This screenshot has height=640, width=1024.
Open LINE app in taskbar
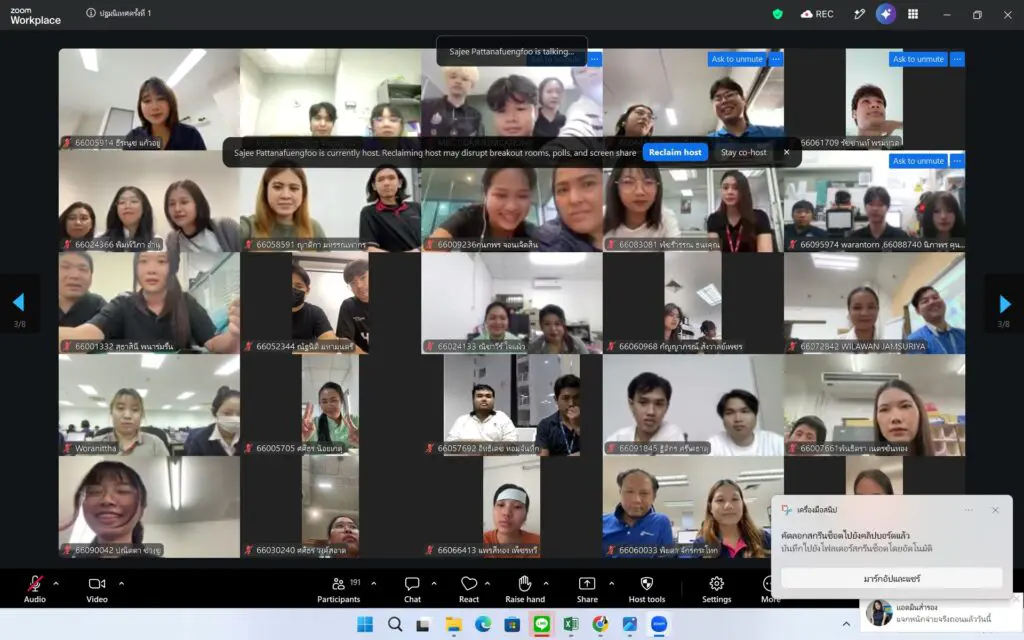point(541,624)
